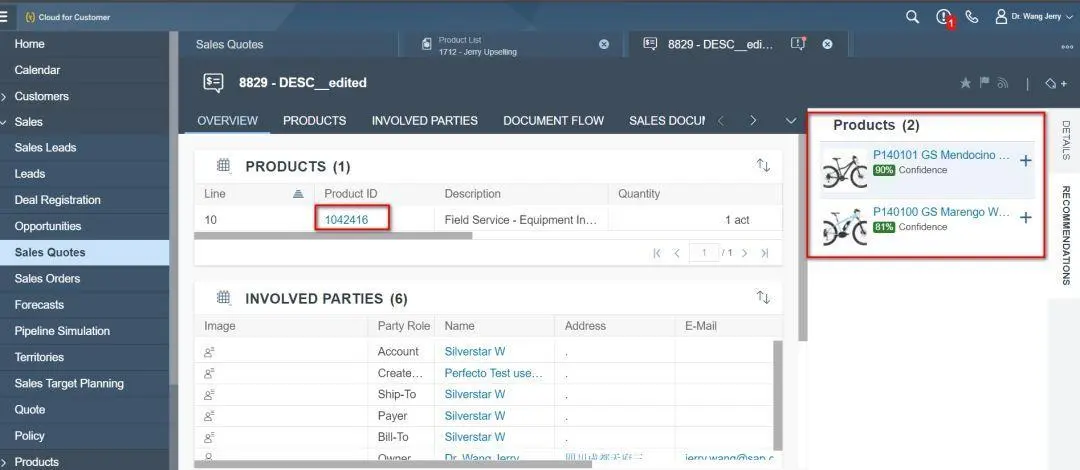The width and height of the screenshot is (1080, 470).
Task: Sort the Products table
Action: pos(763,165)
